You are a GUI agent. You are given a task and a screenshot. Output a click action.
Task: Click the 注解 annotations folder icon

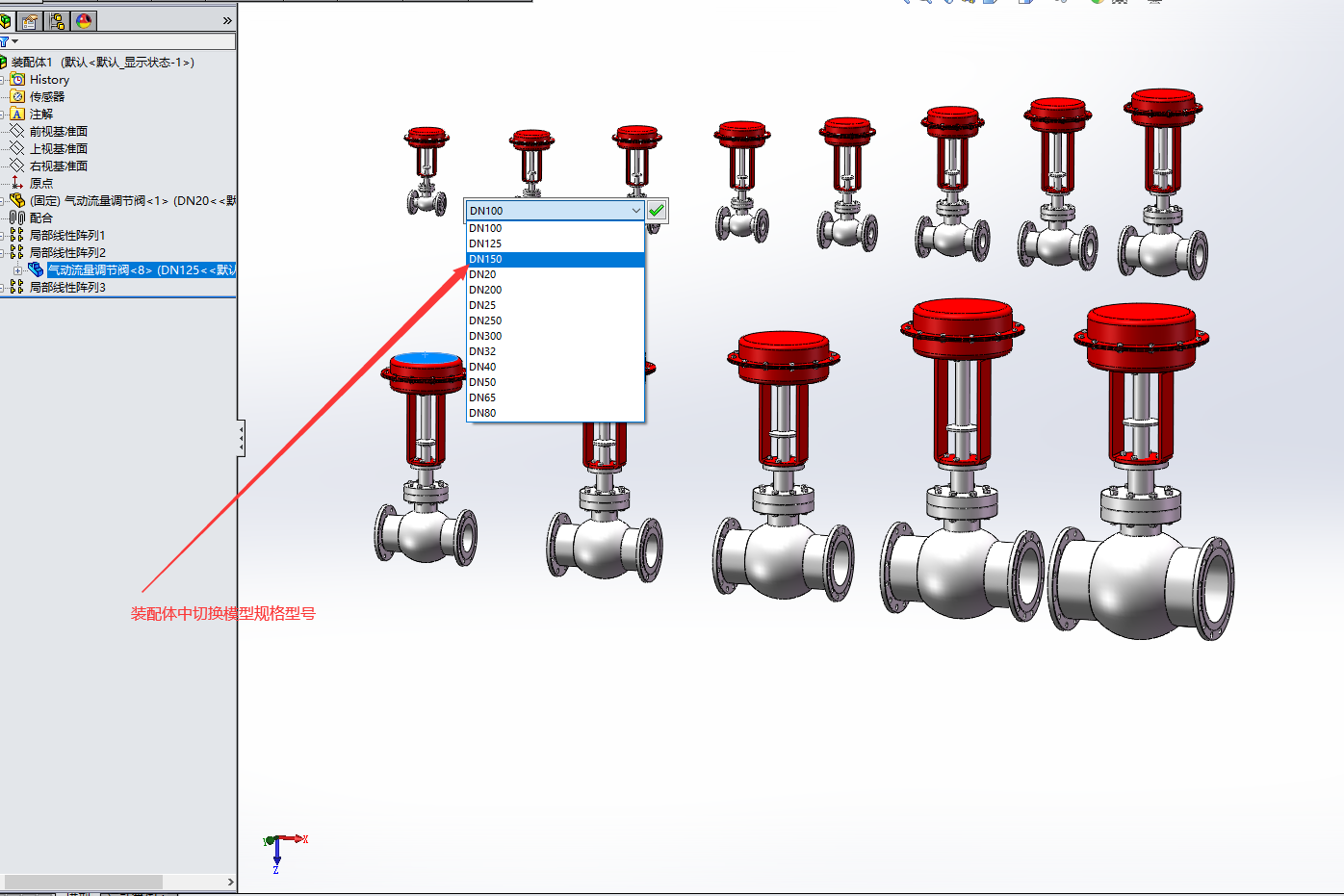[17, 115]
